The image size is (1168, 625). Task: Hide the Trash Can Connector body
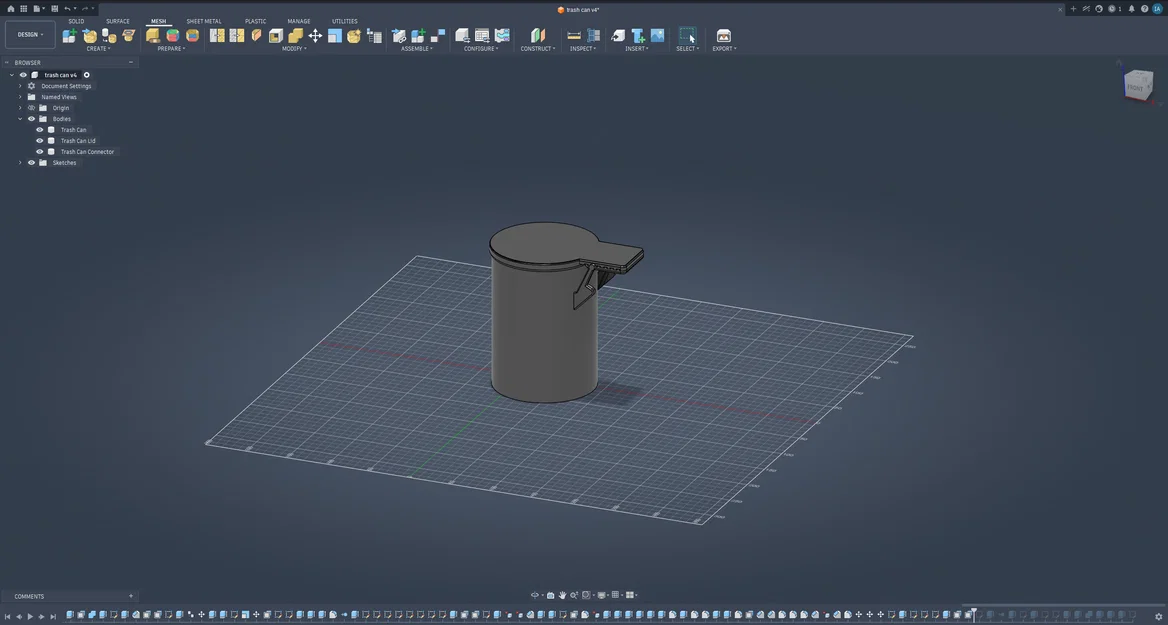pyautogui.click(x=40, y=152)
